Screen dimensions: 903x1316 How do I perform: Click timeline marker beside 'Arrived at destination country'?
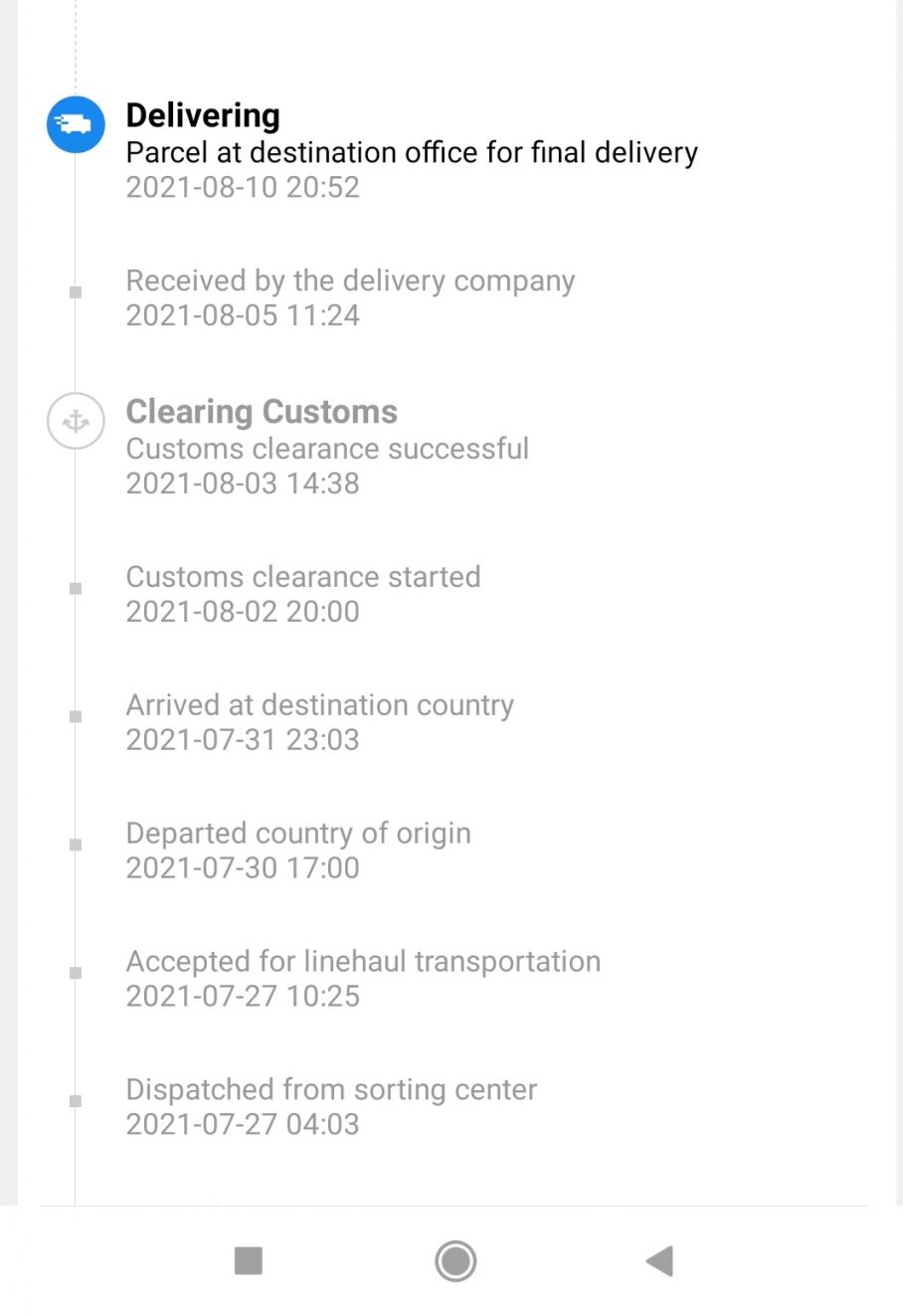(76, 716)
